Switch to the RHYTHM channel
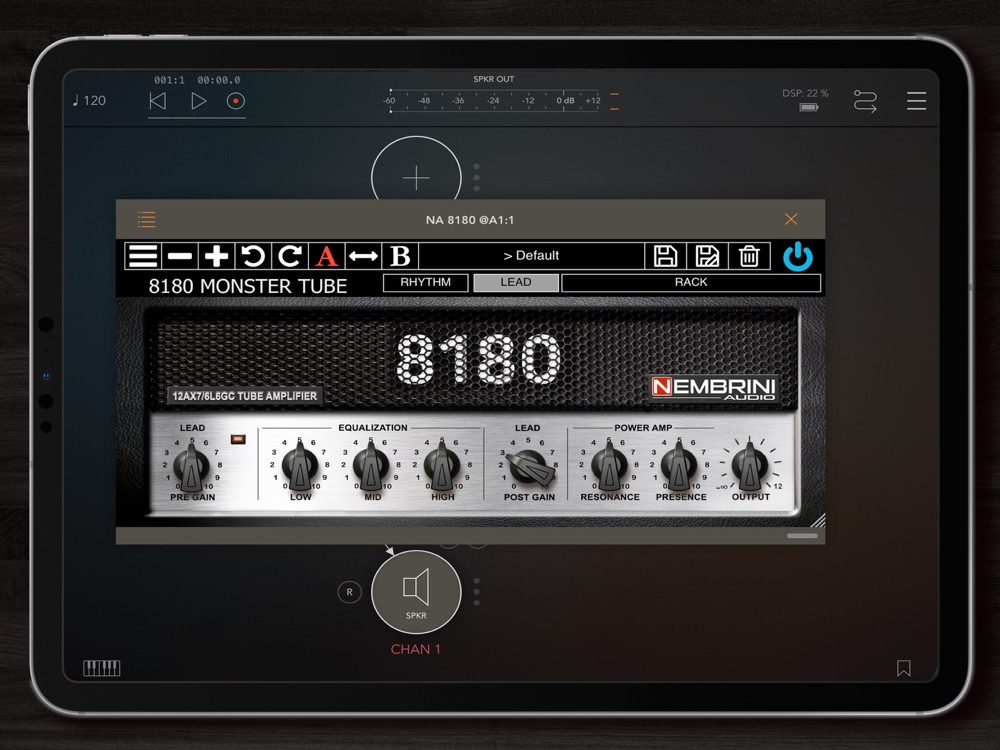 [x=425, y=283]
